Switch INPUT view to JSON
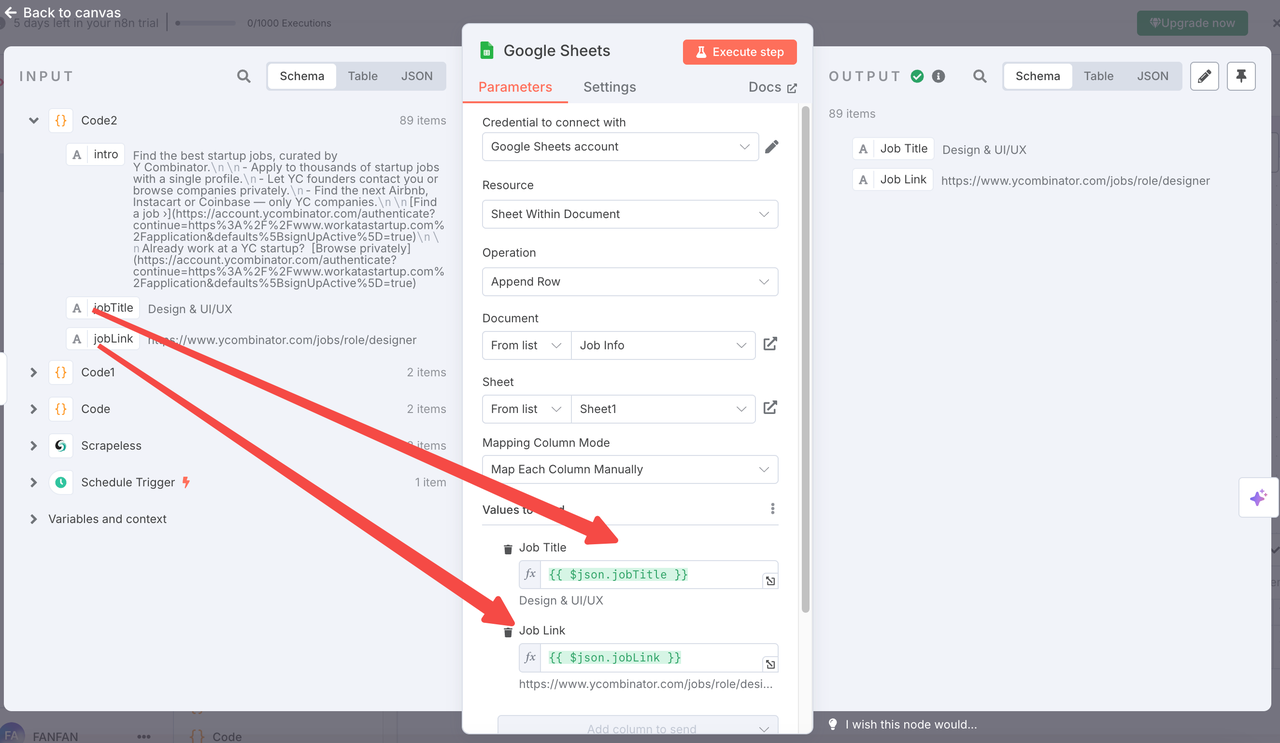Viewport: 1280px width, 743px height. click(417, 76)
